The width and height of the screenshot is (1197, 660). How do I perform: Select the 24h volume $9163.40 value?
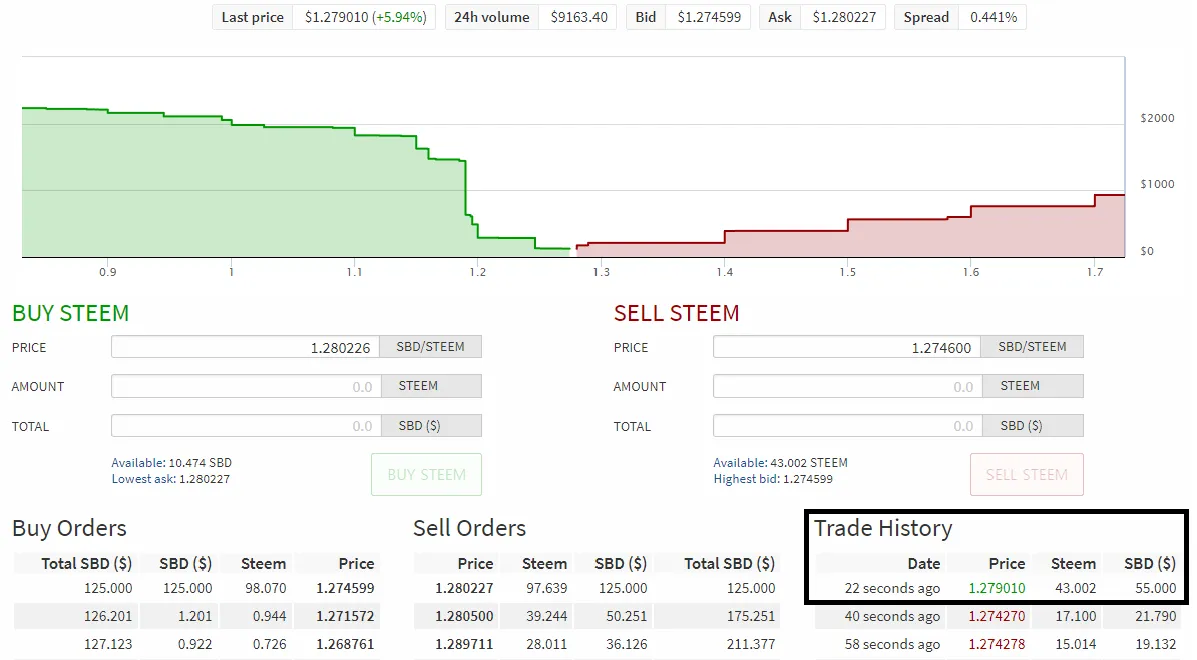(x=579, y=17)
